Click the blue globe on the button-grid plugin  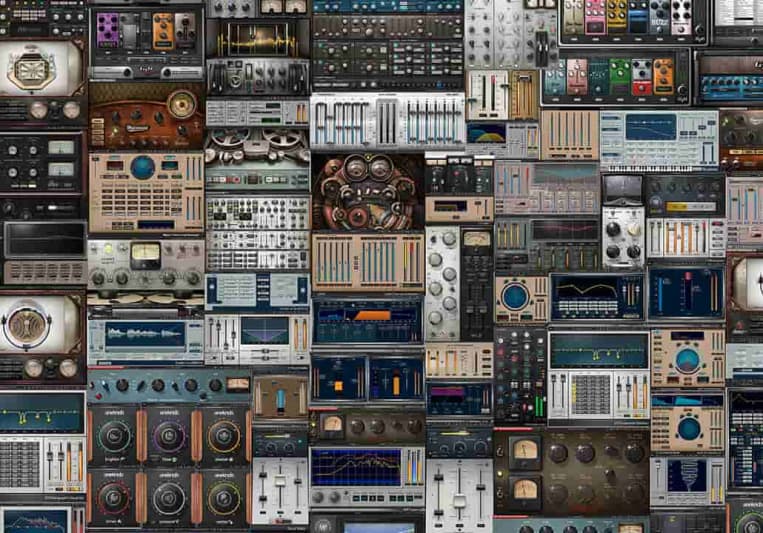143,168
